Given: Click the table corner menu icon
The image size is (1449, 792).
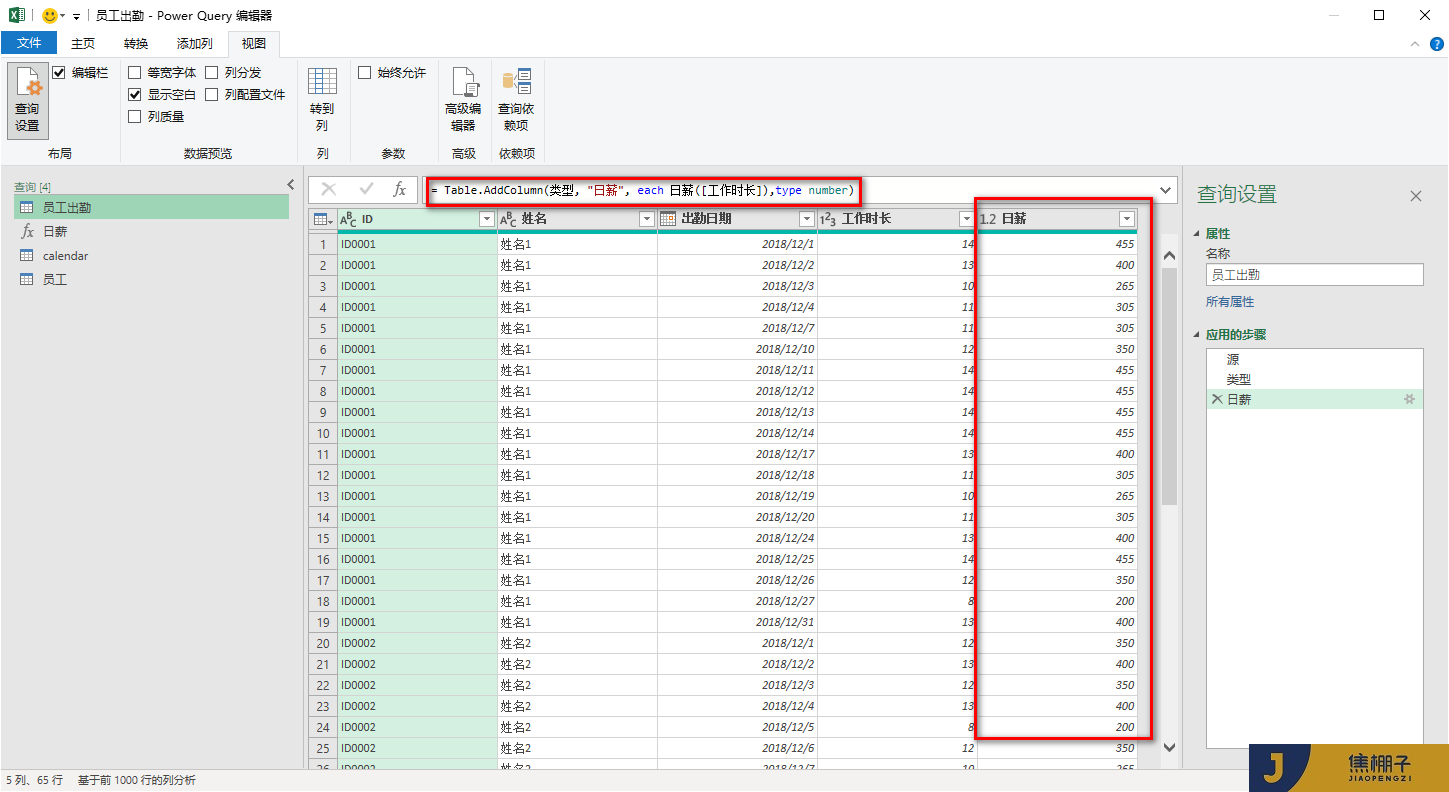Looking at the screenshot, I should pyautogui.click(x=323, y=219).
